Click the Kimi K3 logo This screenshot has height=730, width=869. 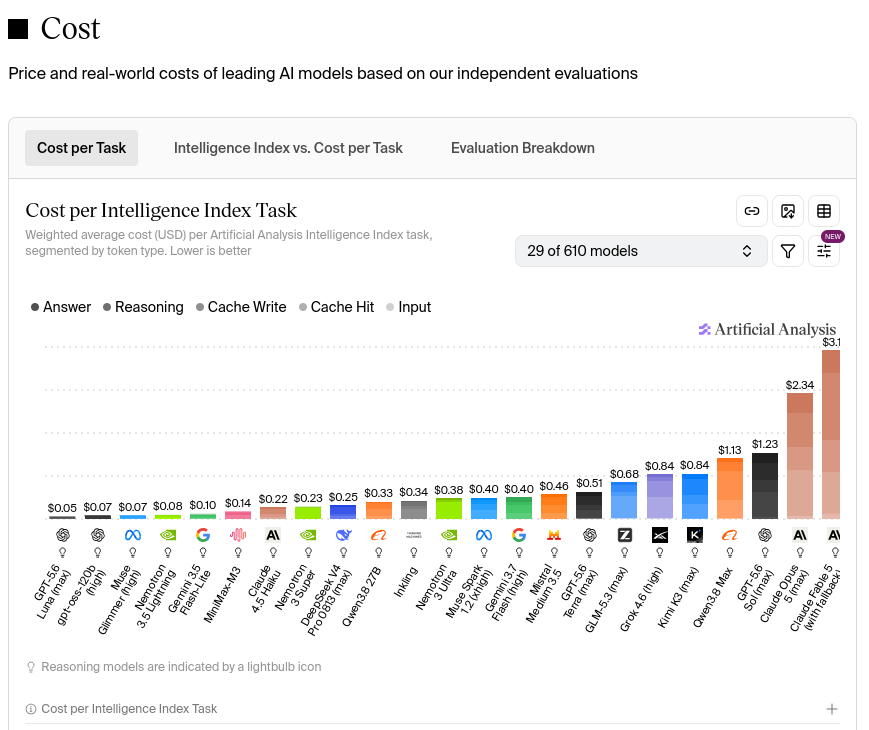[x=694, y=535]
